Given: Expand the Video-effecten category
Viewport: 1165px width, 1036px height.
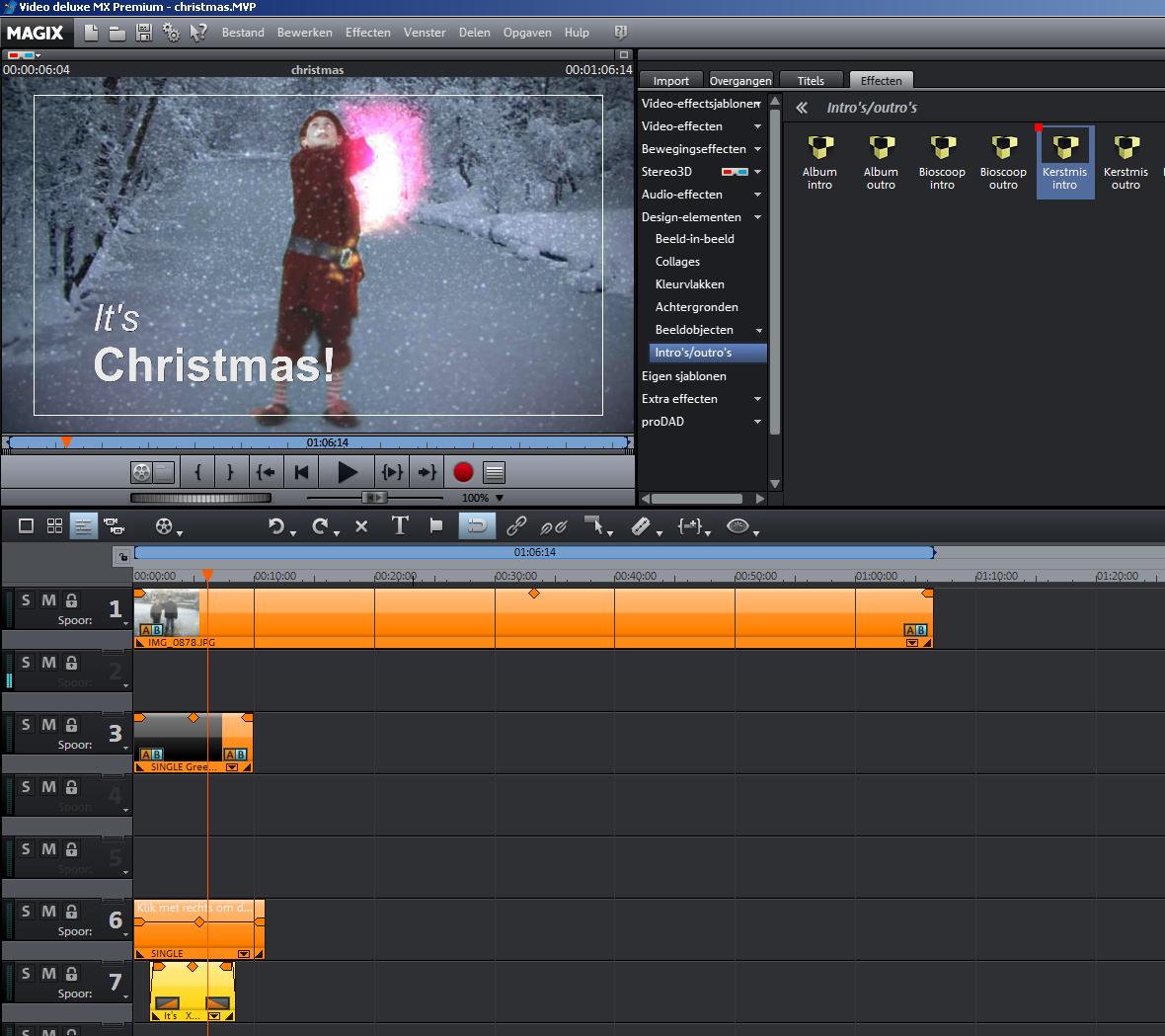Looking at the screenshot, I should (757, 126).
